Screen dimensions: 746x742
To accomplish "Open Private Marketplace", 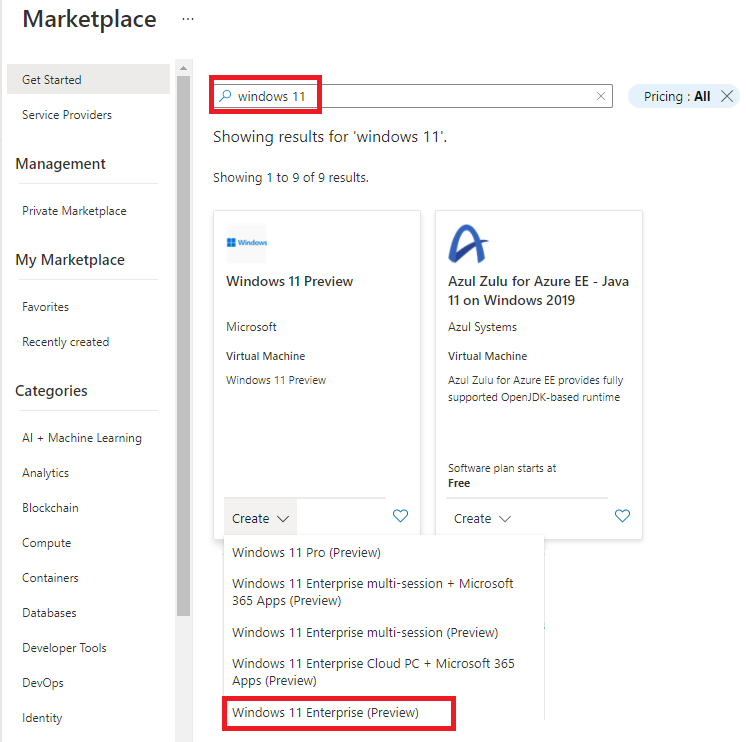I will click(x=74, y=211).
